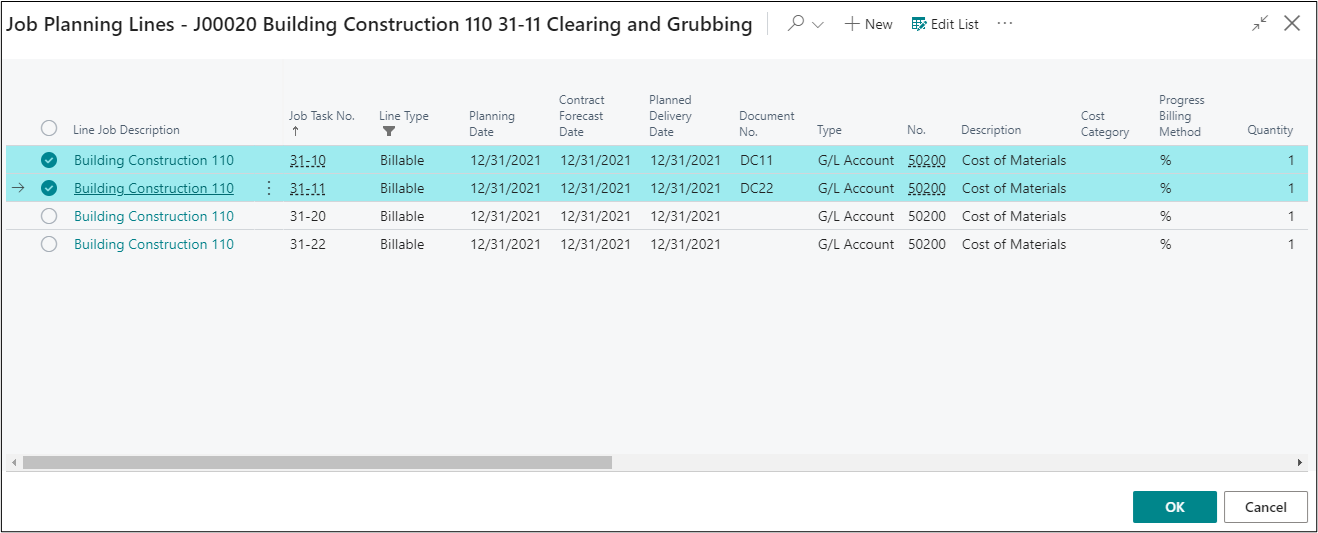Collapse the dialog with the shrink arrows icon

coord(1260,24)
